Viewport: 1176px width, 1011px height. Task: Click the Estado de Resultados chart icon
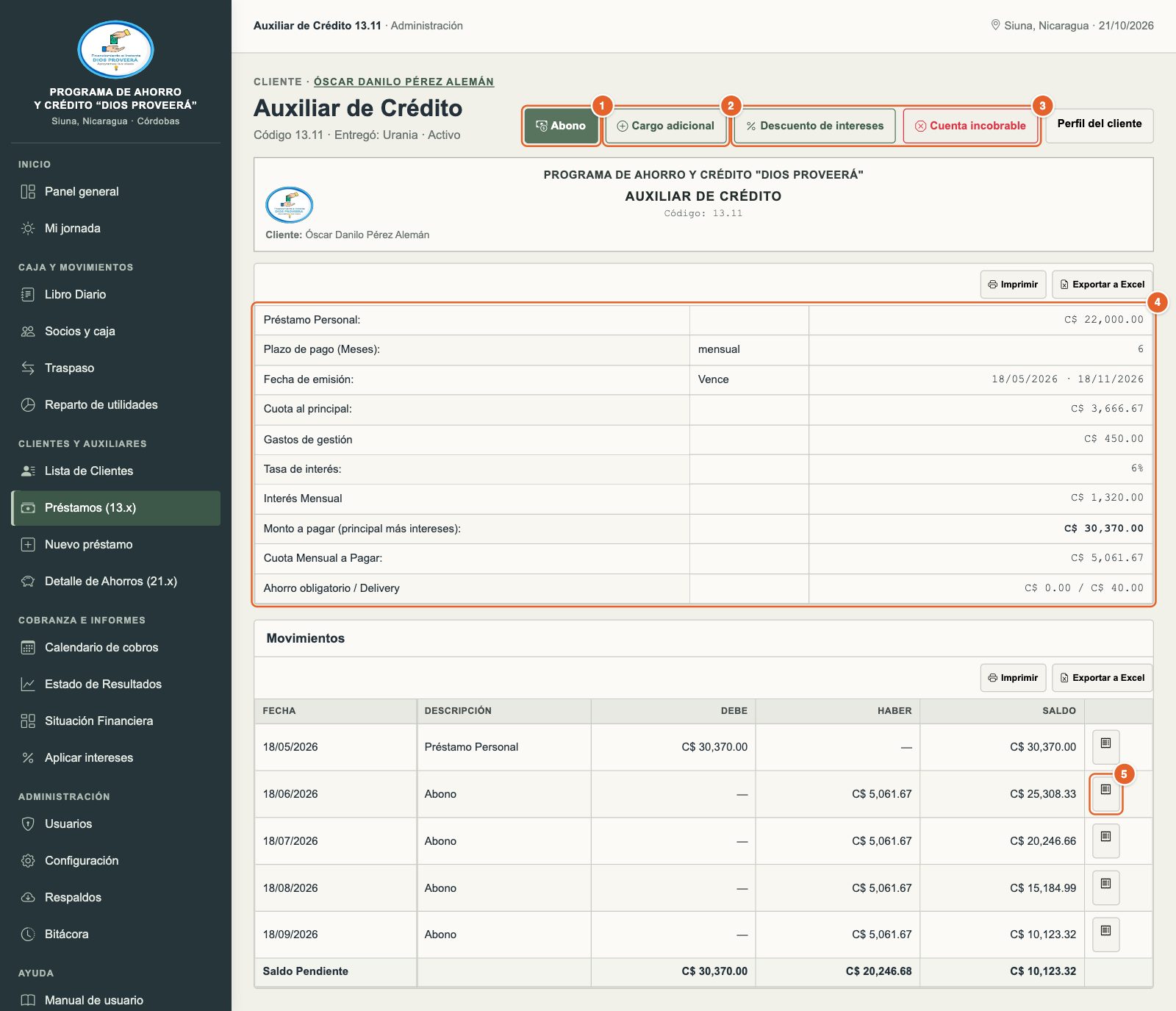(28, 684)
